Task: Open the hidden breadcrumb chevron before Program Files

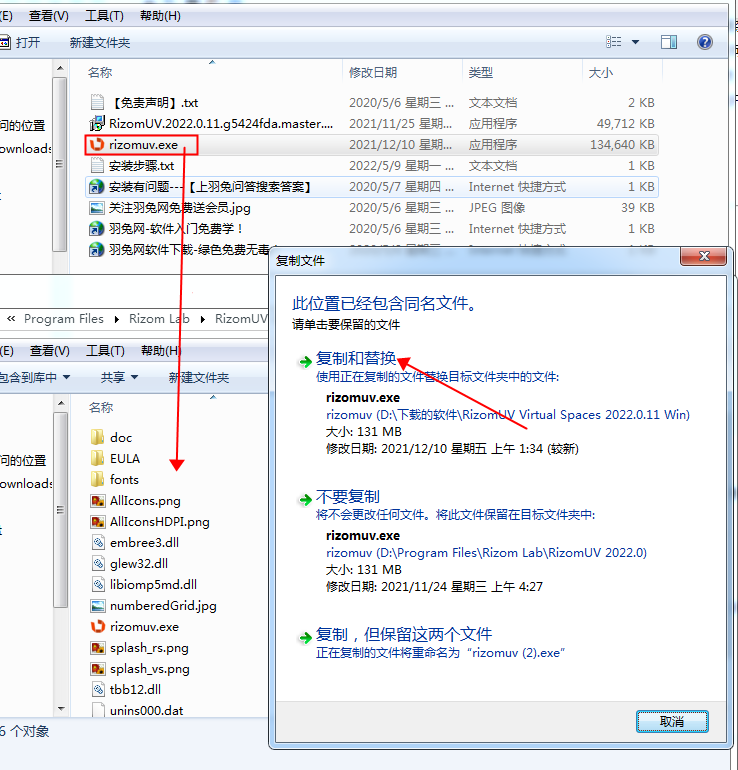Action: point(11,319)
